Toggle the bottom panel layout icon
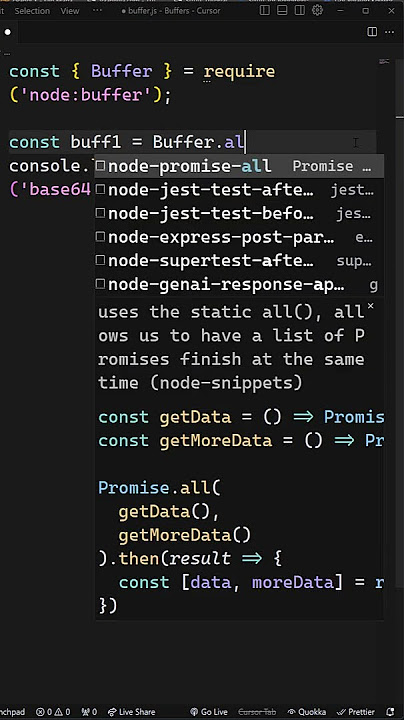The height and width of the screenshot is (720, 404). click(x=282, y=10)
